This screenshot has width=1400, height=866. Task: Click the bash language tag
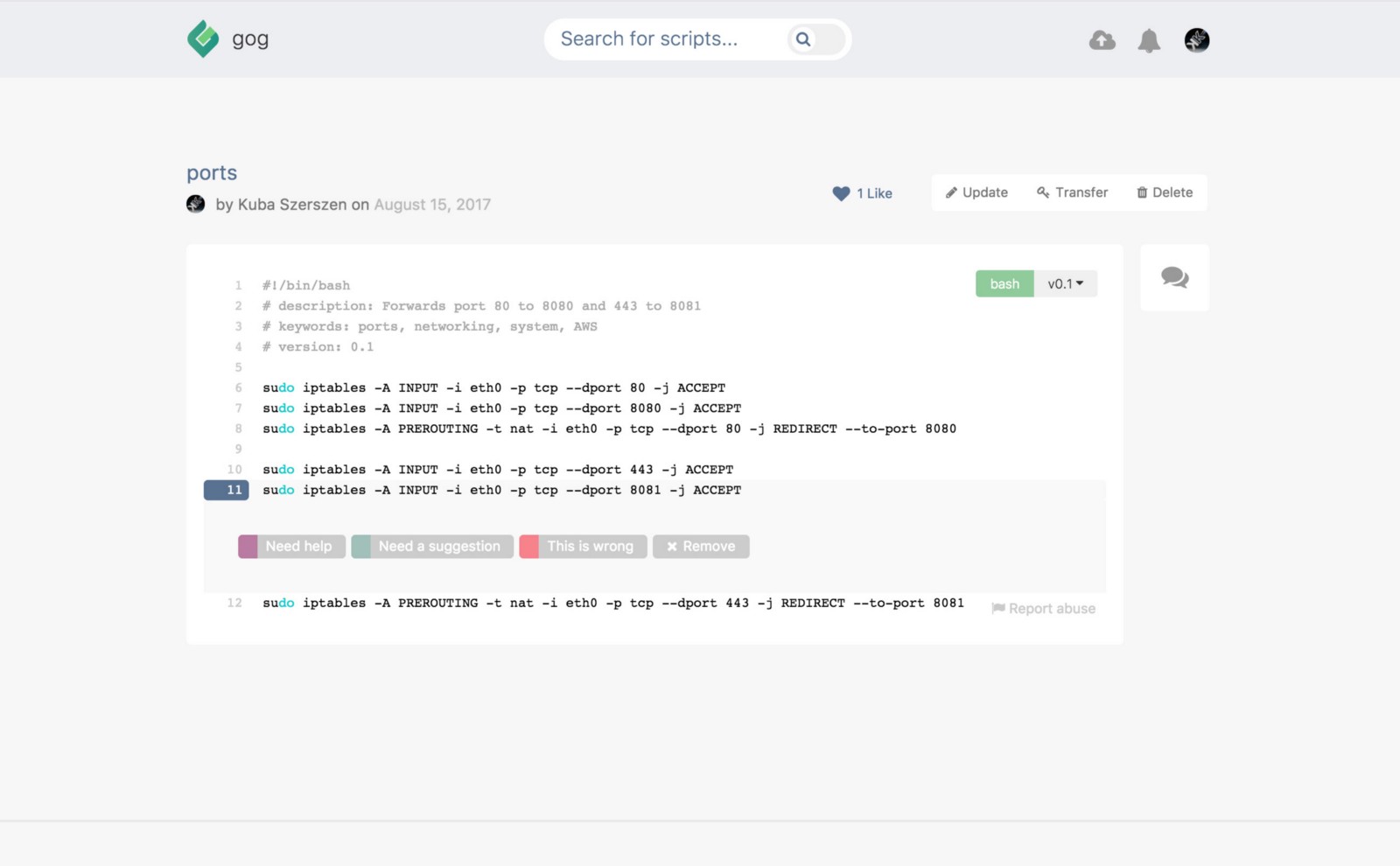pos(1004,283)
